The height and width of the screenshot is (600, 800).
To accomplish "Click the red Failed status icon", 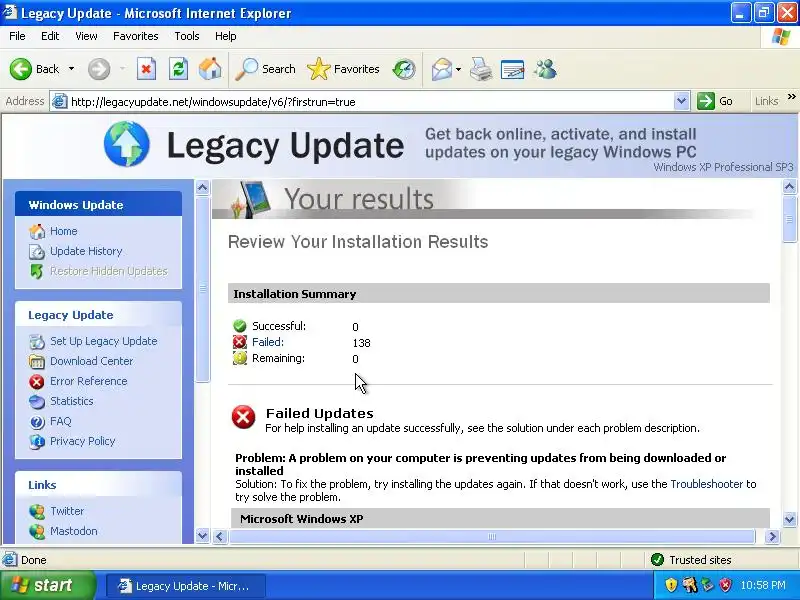I will [239, 342].
